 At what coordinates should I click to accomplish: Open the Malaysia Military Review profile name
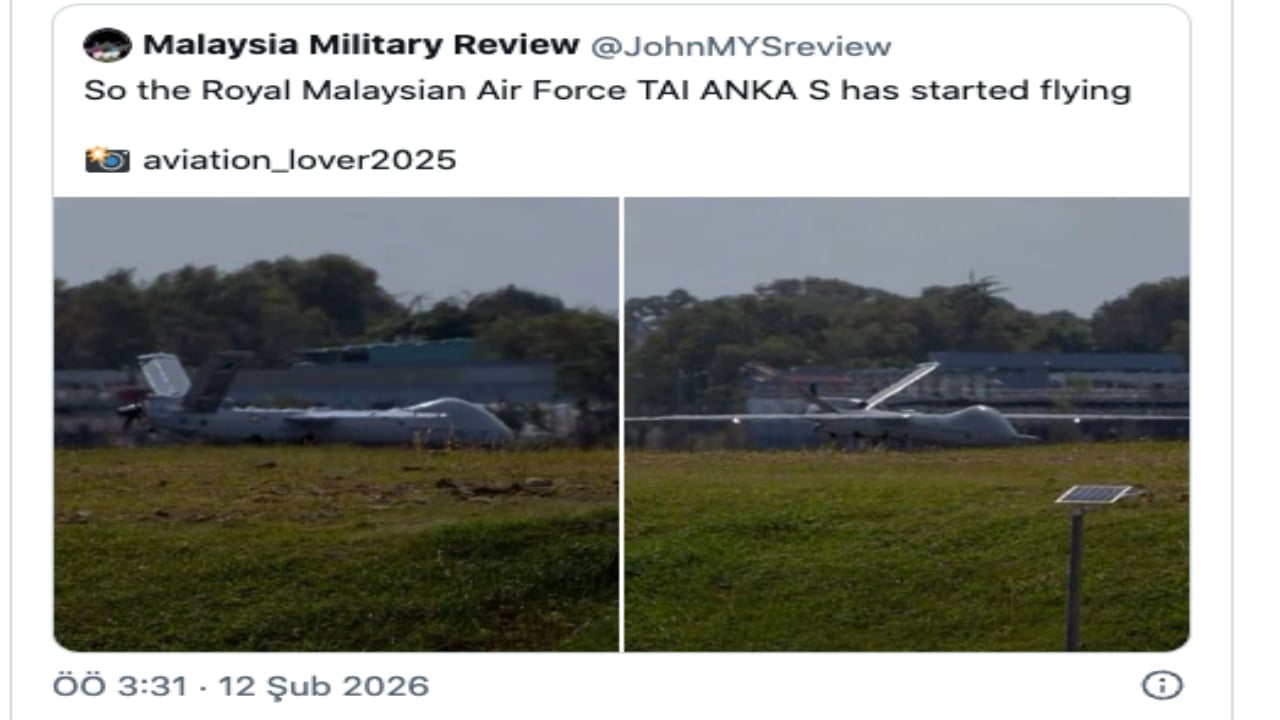[x=361, y=45]
